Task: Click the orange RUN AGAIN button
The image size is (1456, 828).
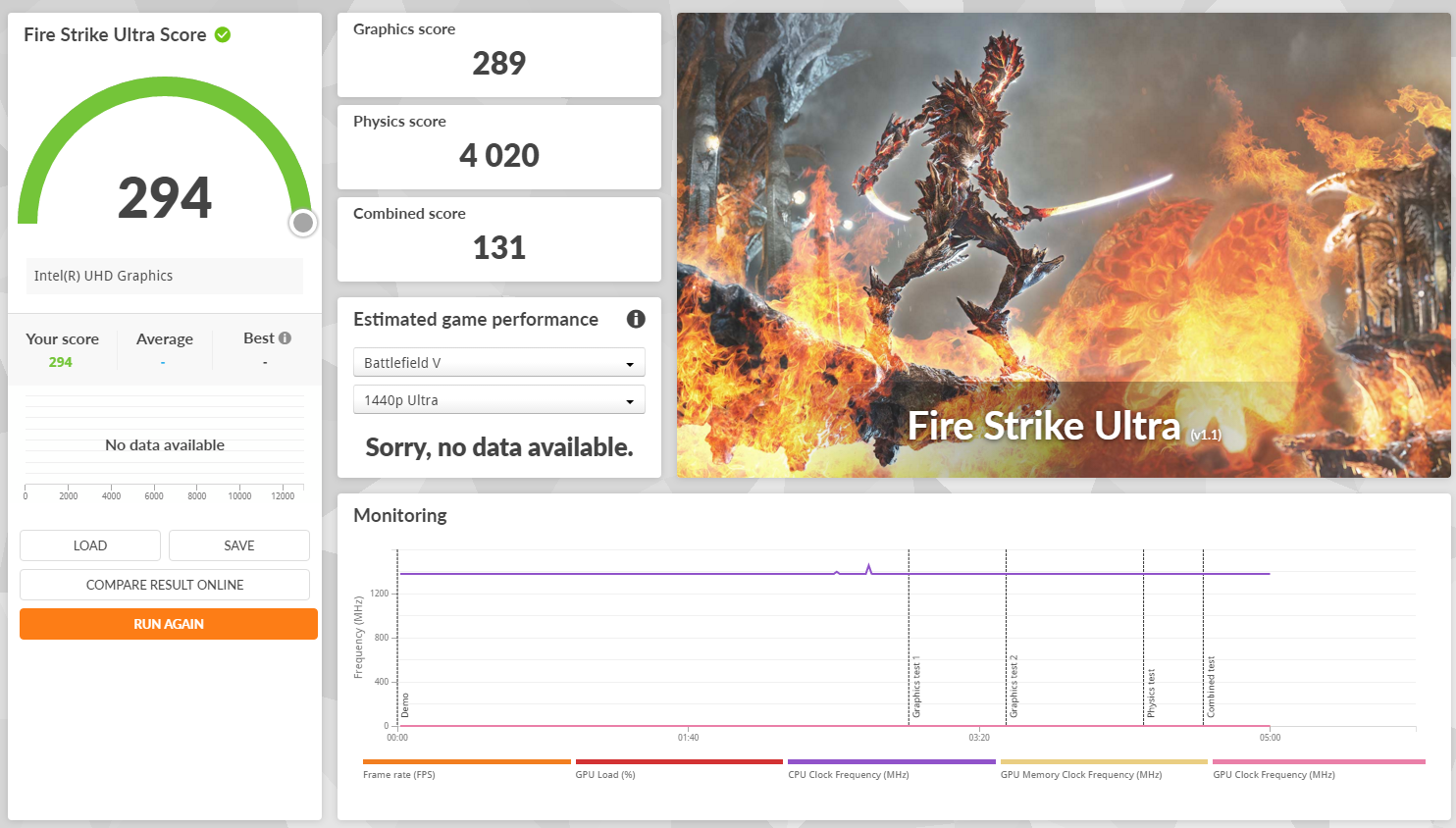Action: point(169,624)
